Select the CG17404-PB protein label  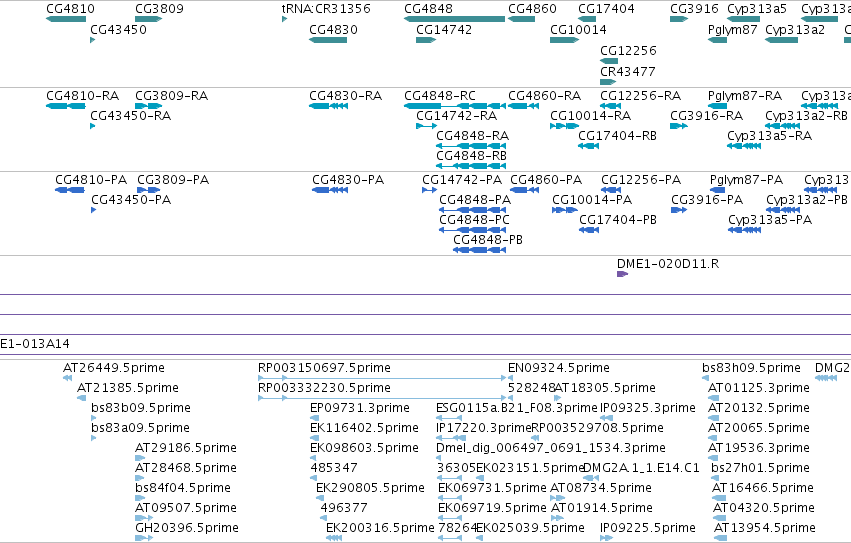tap(618, 220)
